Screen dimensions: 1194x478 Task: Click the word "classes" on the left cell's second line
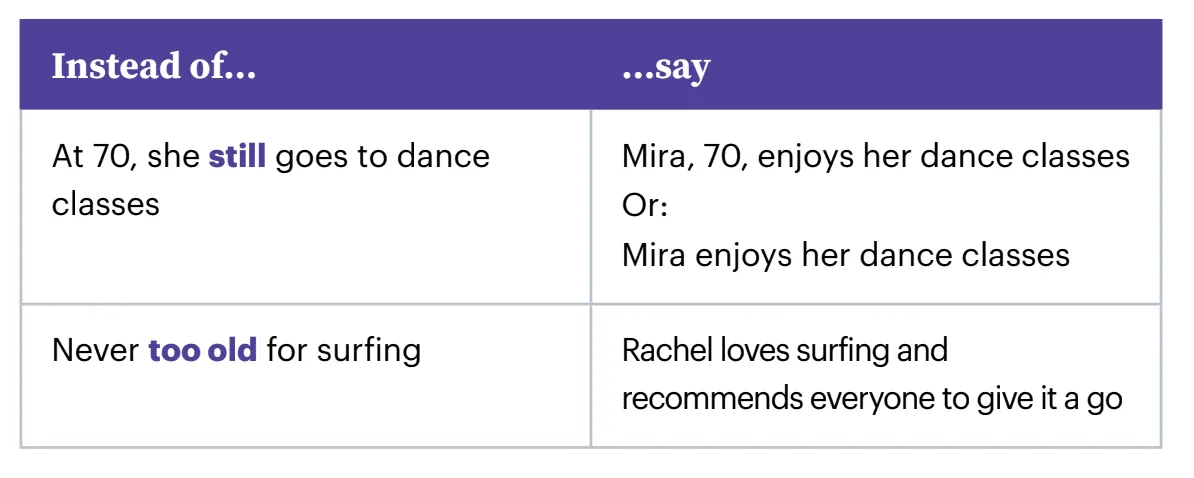pos(106,204)
